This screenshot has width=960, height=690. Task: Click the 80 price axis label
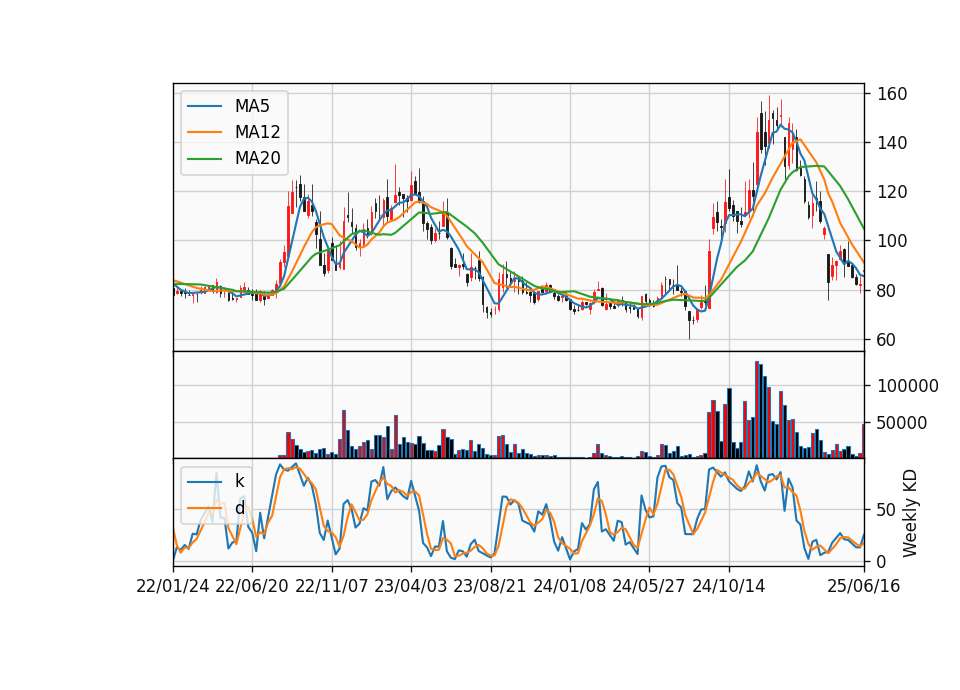tap(887, 291)
